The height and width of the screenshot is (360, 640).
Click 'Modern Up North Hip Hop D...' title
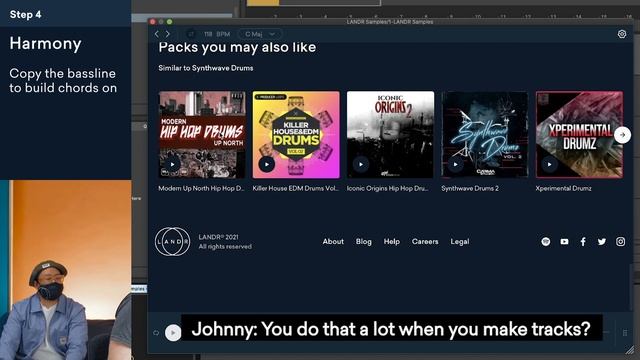(201, 188)
